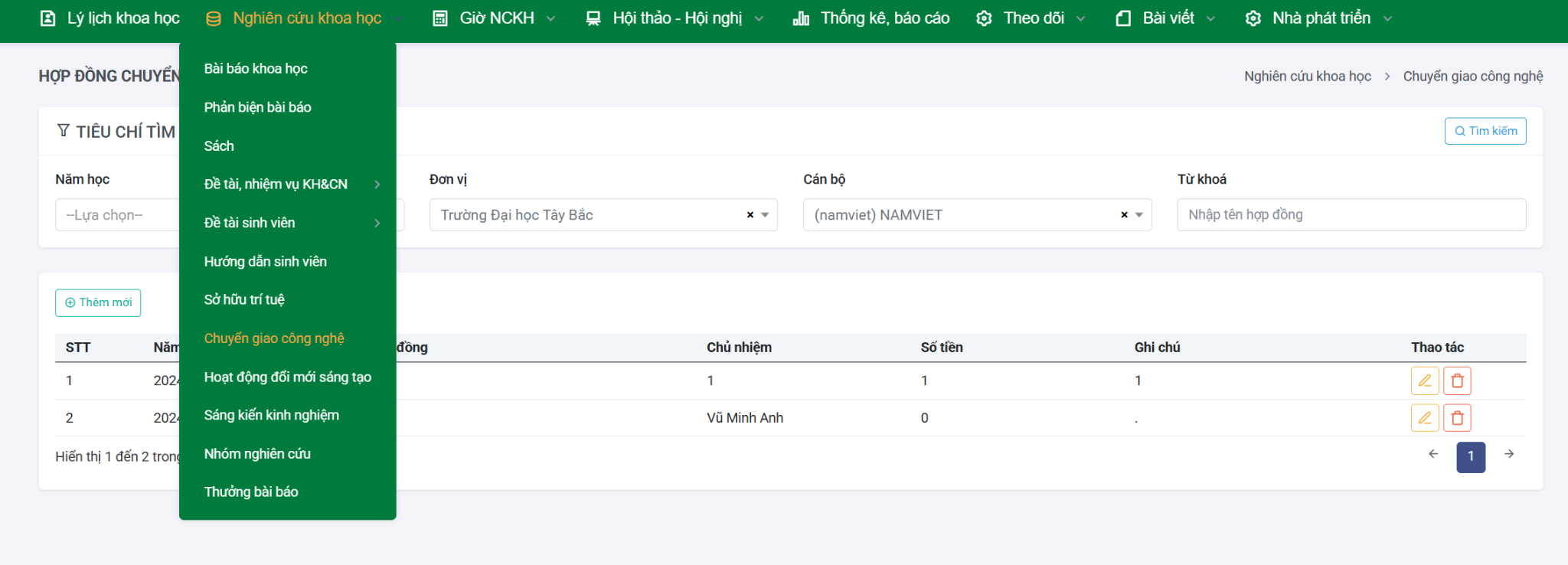Clear the Cán bộ selection with the x
This screenshot has height=565, width=1568.
(1124, 215)
